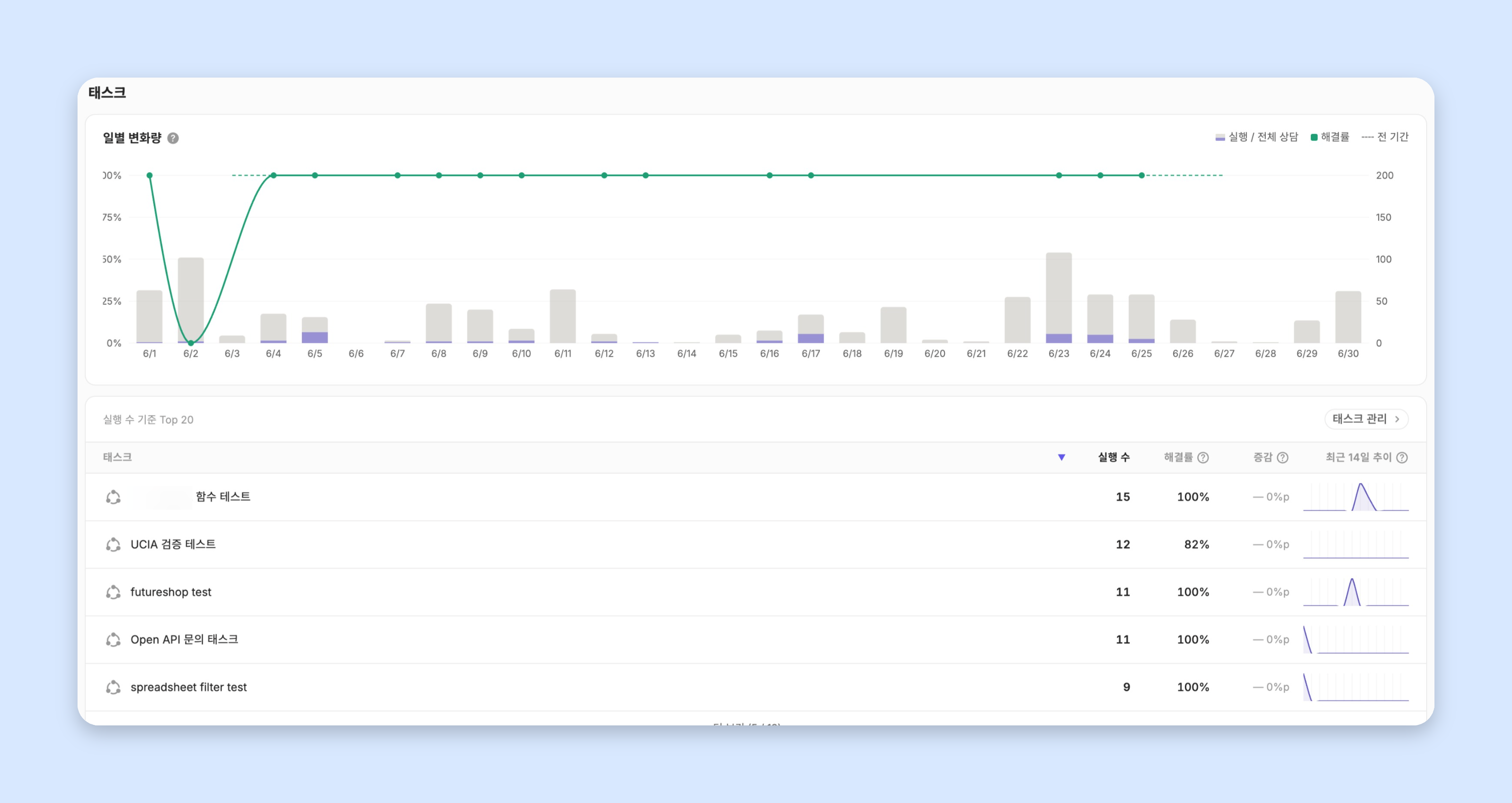
Task: Click the help icon beside 일별 변화량
Action: [173, 138]
